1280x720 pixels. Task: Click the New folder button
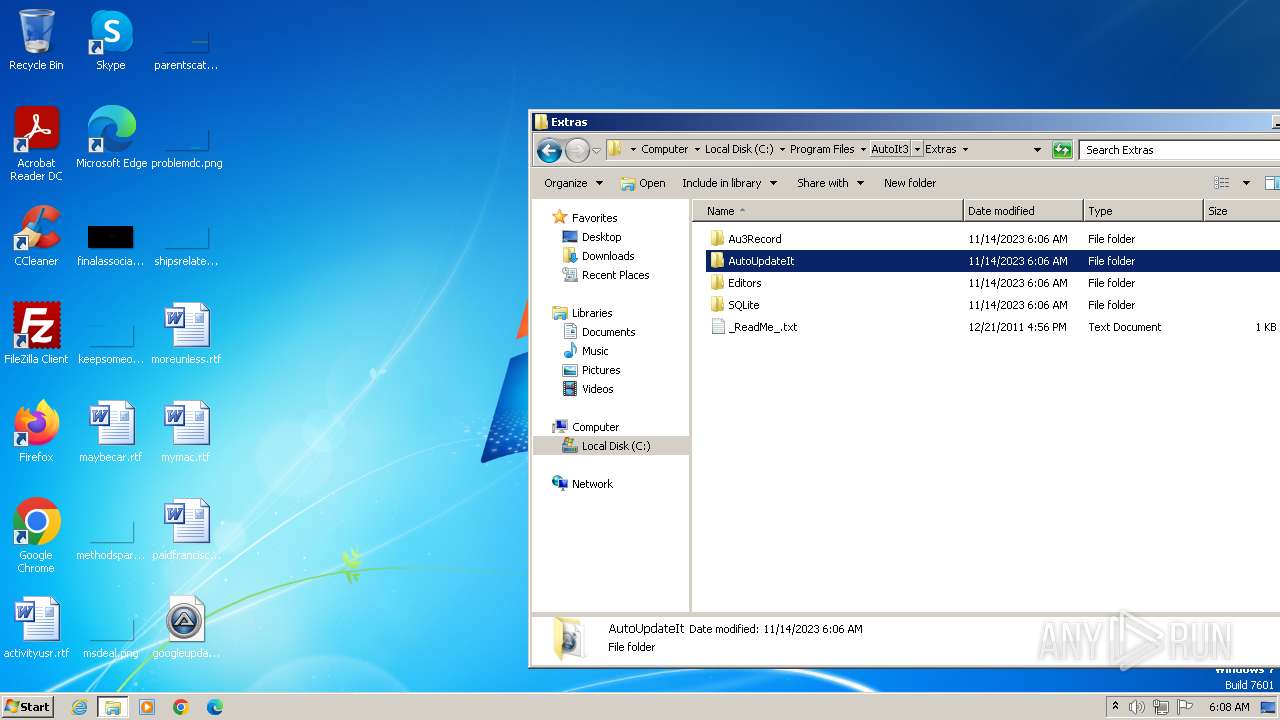click(910, 183)
